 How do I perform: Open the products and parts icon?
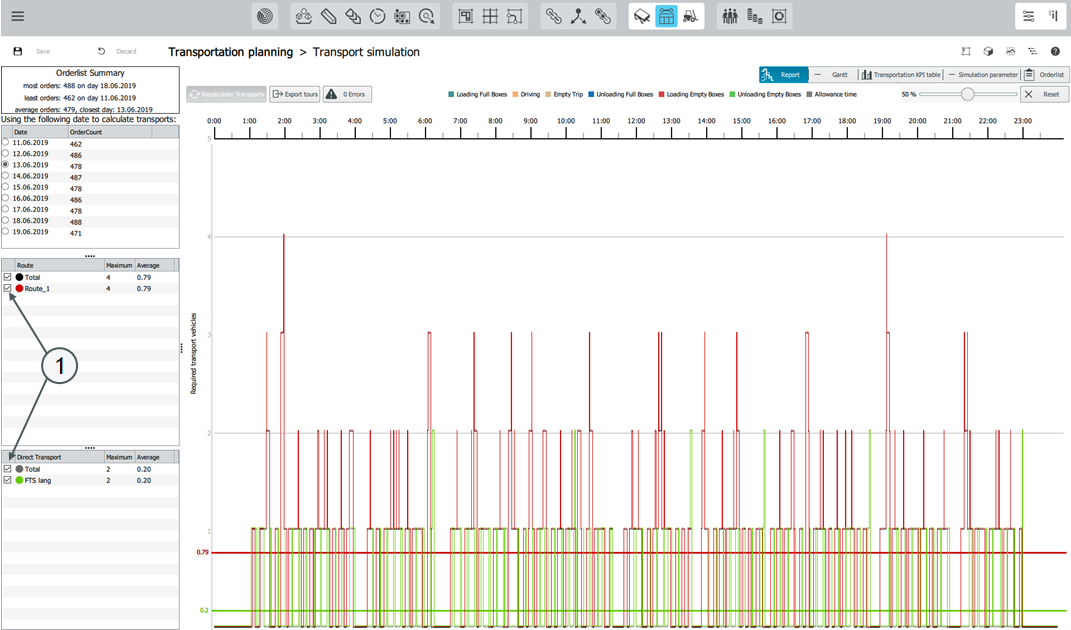coord(304,16)
